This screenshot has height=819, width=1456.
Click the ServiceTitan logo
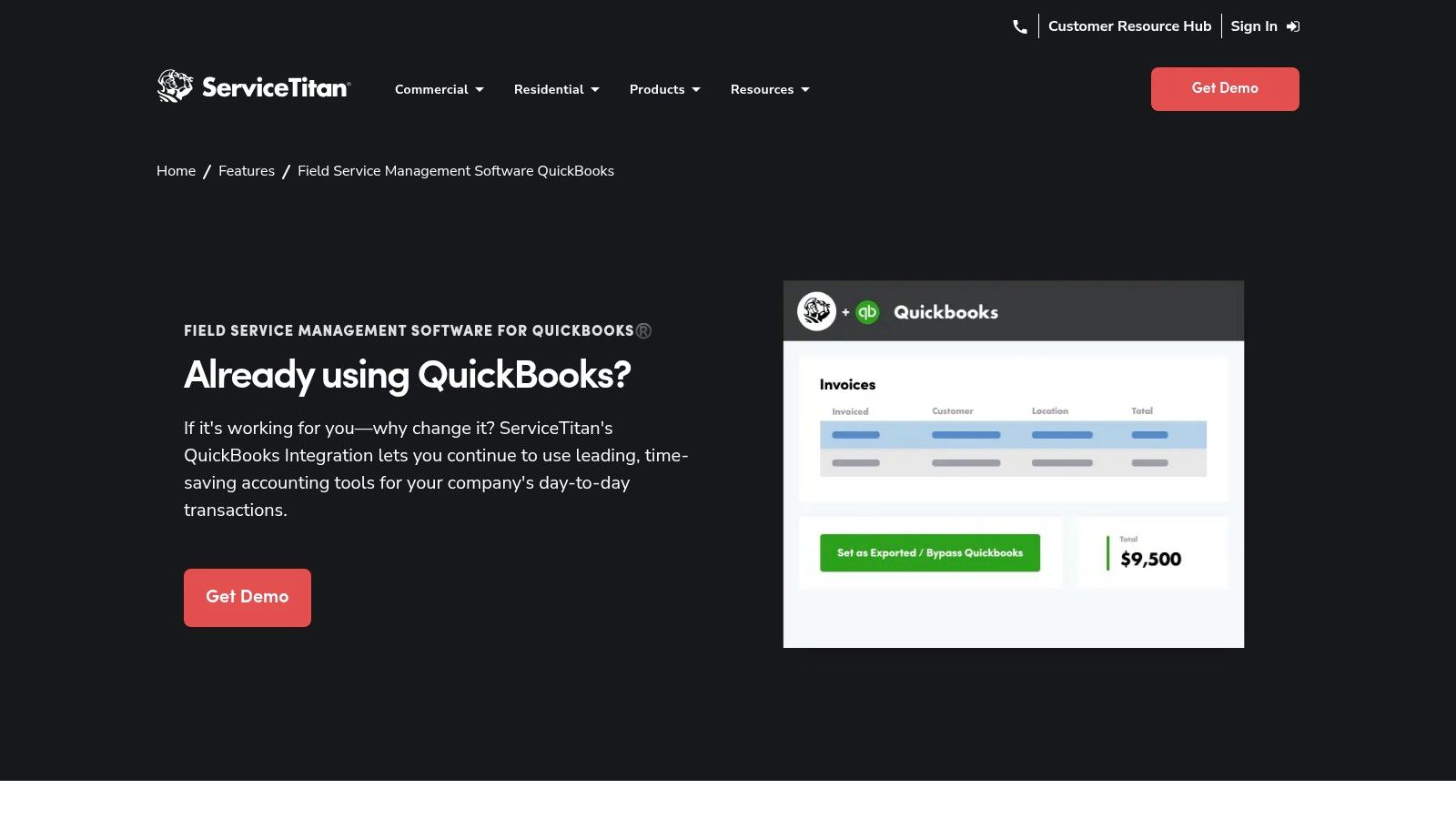click(253, 86)
